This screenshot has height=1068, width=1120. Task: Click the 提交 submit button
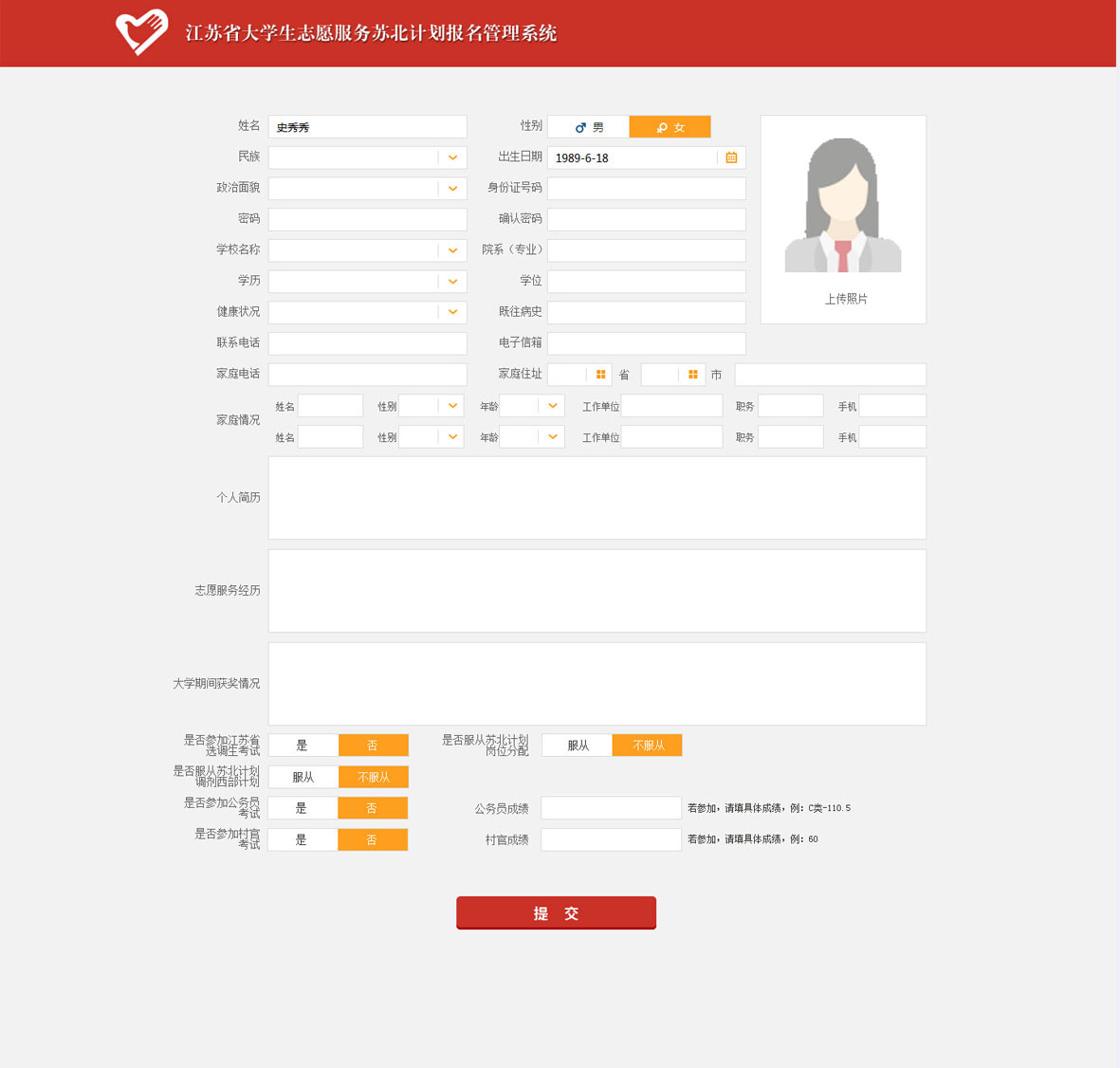[556, 912]
